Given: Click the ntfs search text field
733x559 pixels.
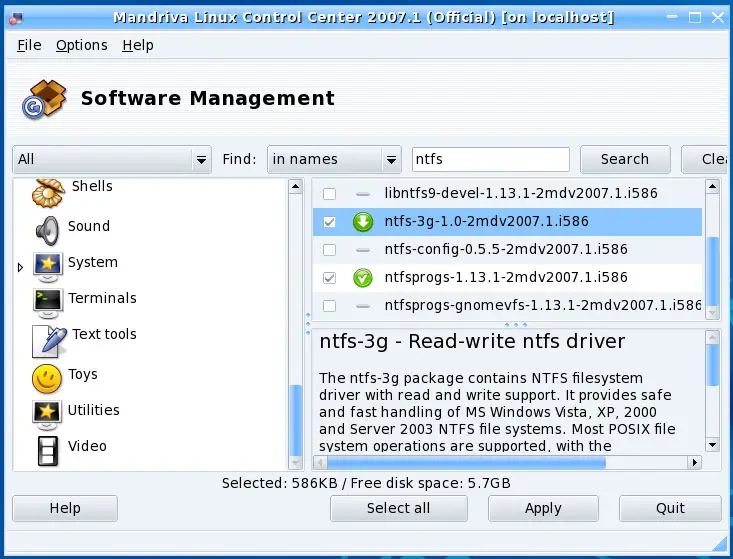Looking at the screenshot, I should 491,159.
